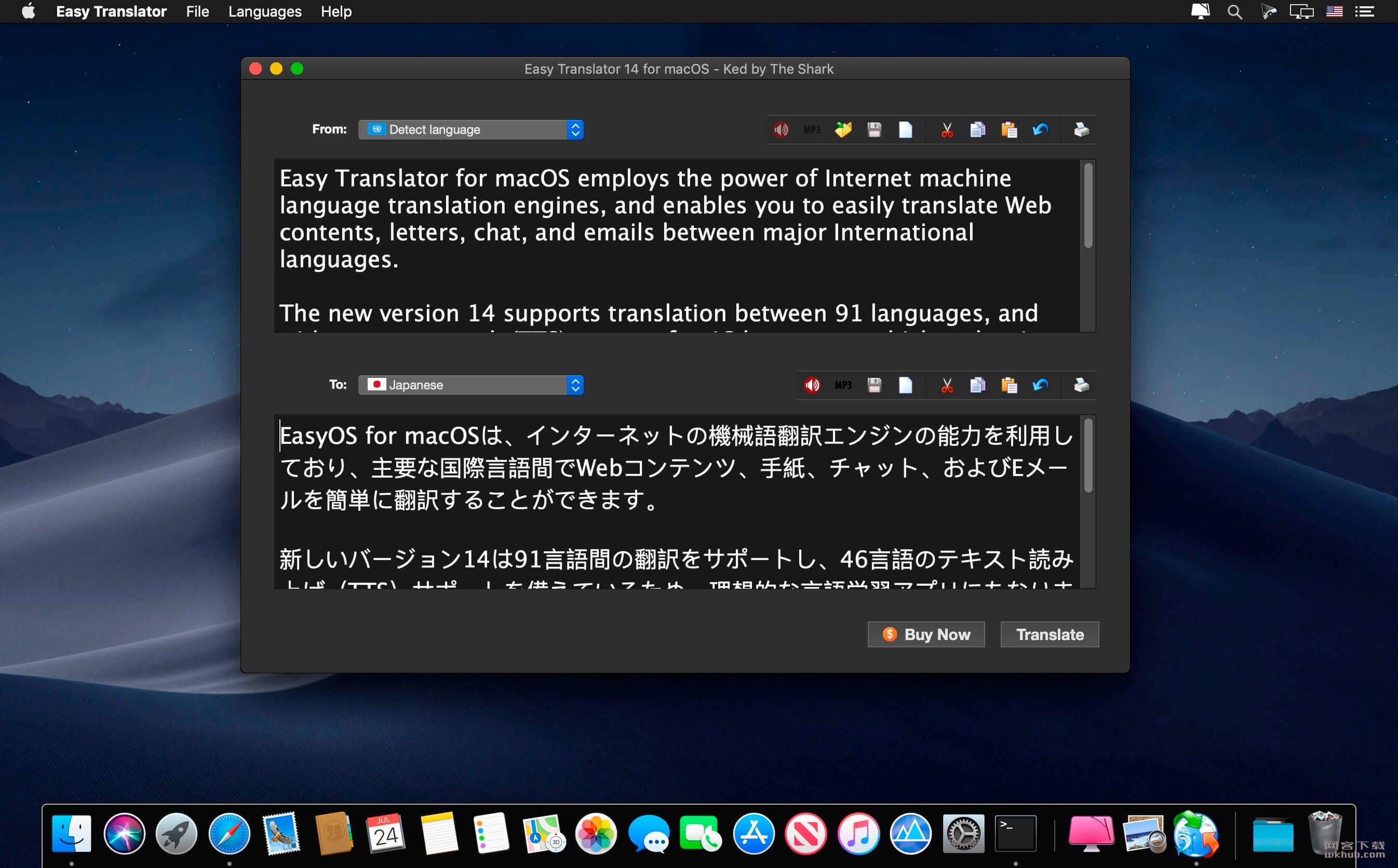Click the speaker icon in the From toolbar
This screenshot has width=1398, height=868.
(781, 130)
